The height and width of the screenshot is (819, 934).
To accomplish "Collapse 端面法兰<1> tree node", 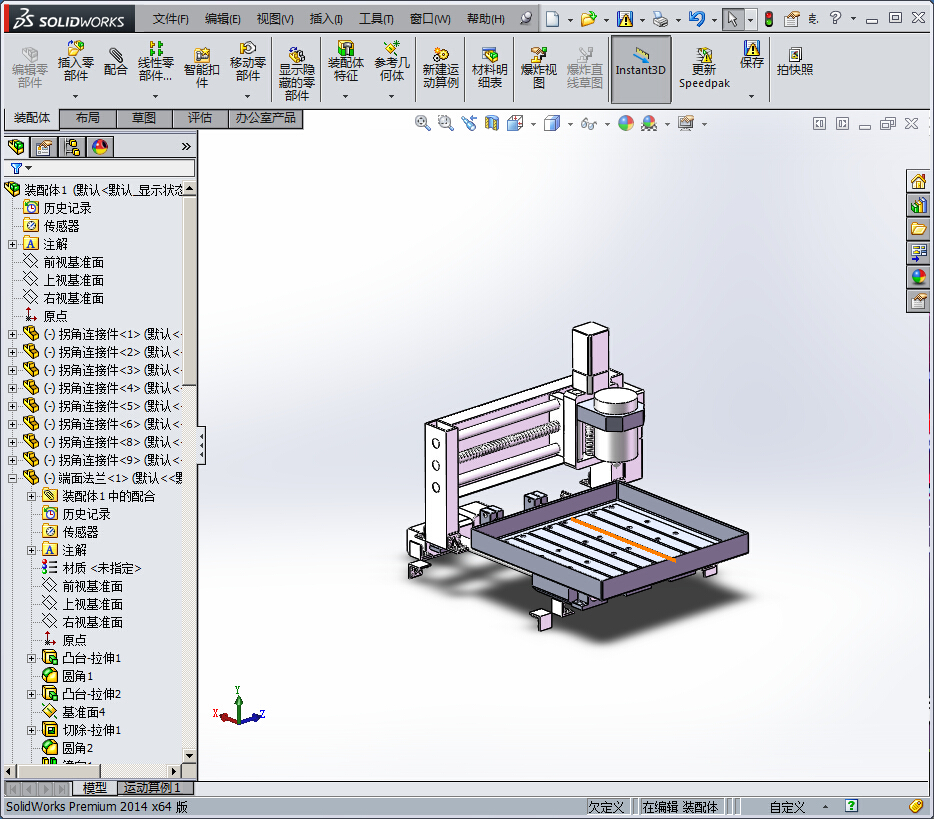I will click(x=13, y=478).
